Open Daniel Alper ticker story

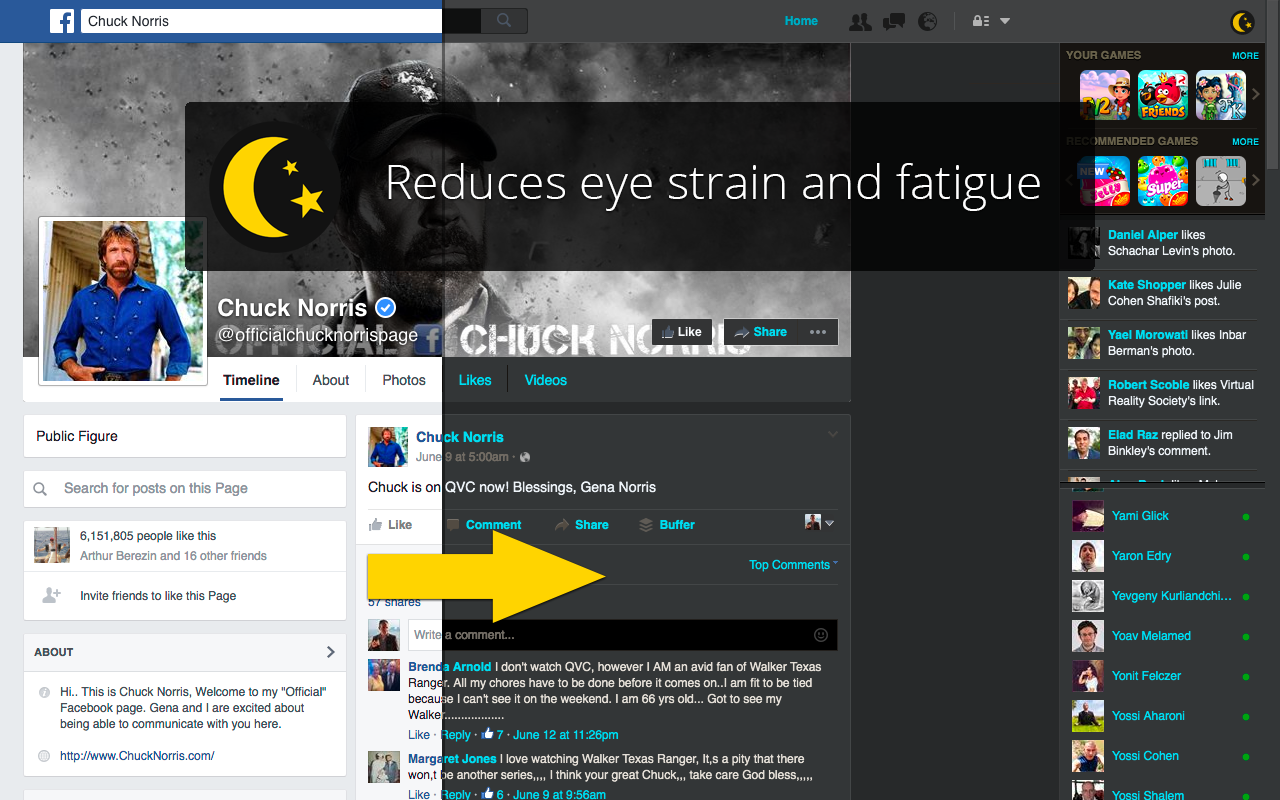(1160, 243)
